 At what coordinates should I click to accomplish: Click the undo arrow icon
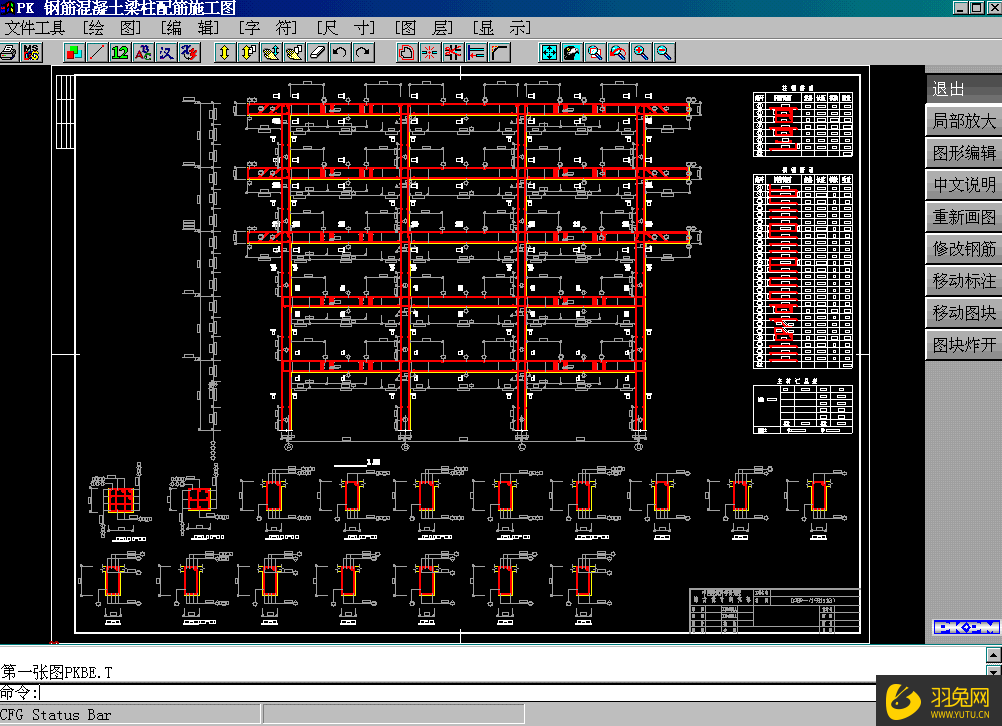click(x=340, y=52)
